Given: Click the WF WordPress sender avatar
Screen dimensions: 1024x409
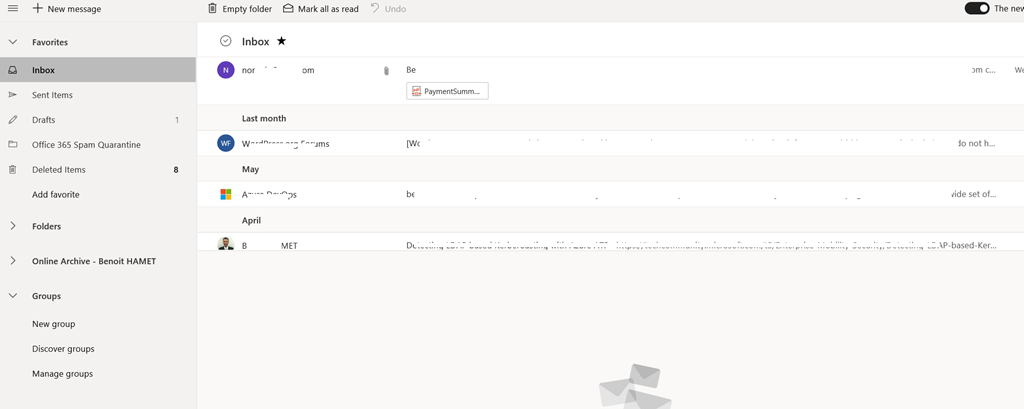Looking at the screenshot, I should 226,143.
